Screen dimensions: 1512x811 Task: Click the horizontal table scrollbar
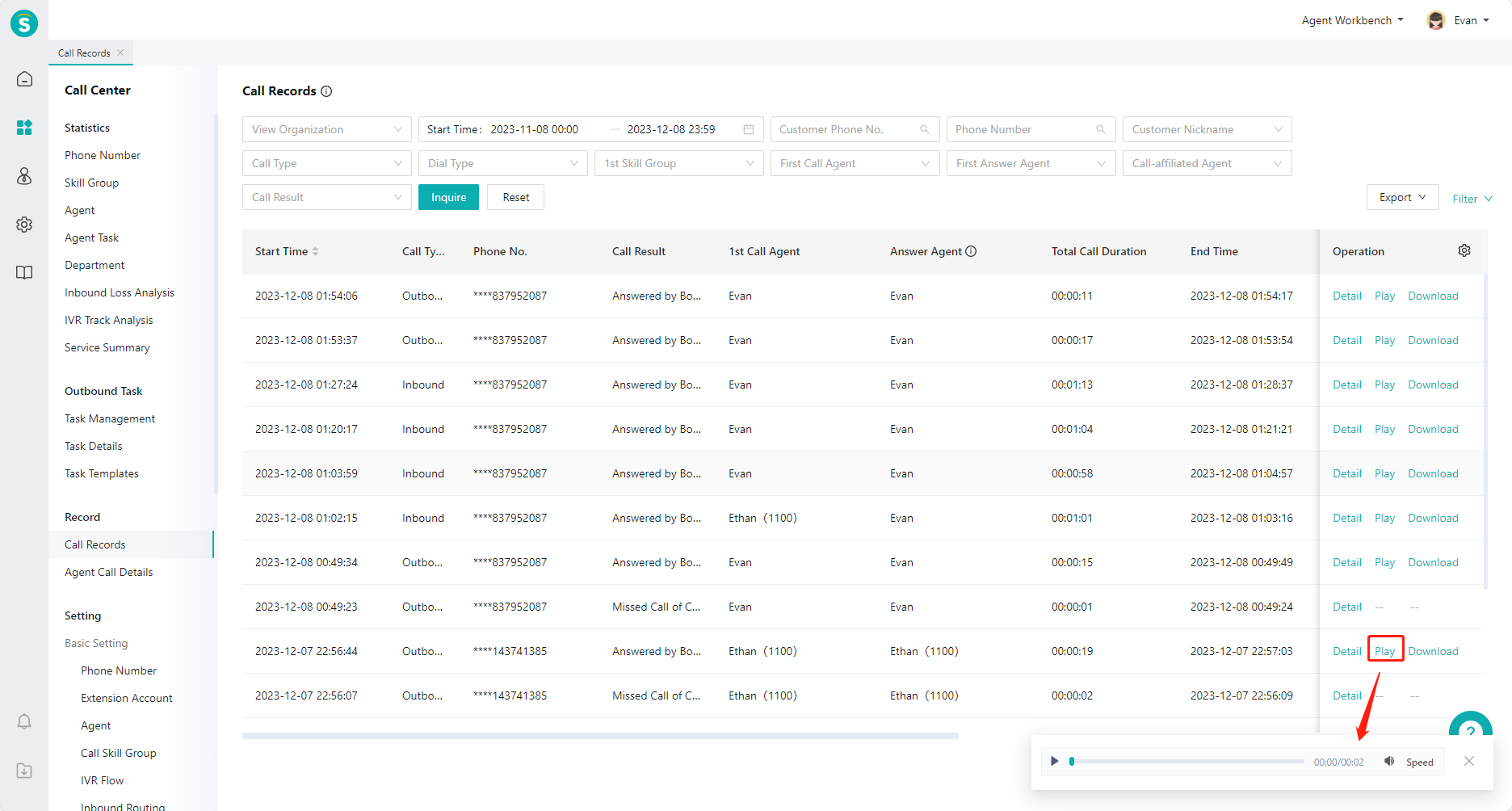coord(600,736)
